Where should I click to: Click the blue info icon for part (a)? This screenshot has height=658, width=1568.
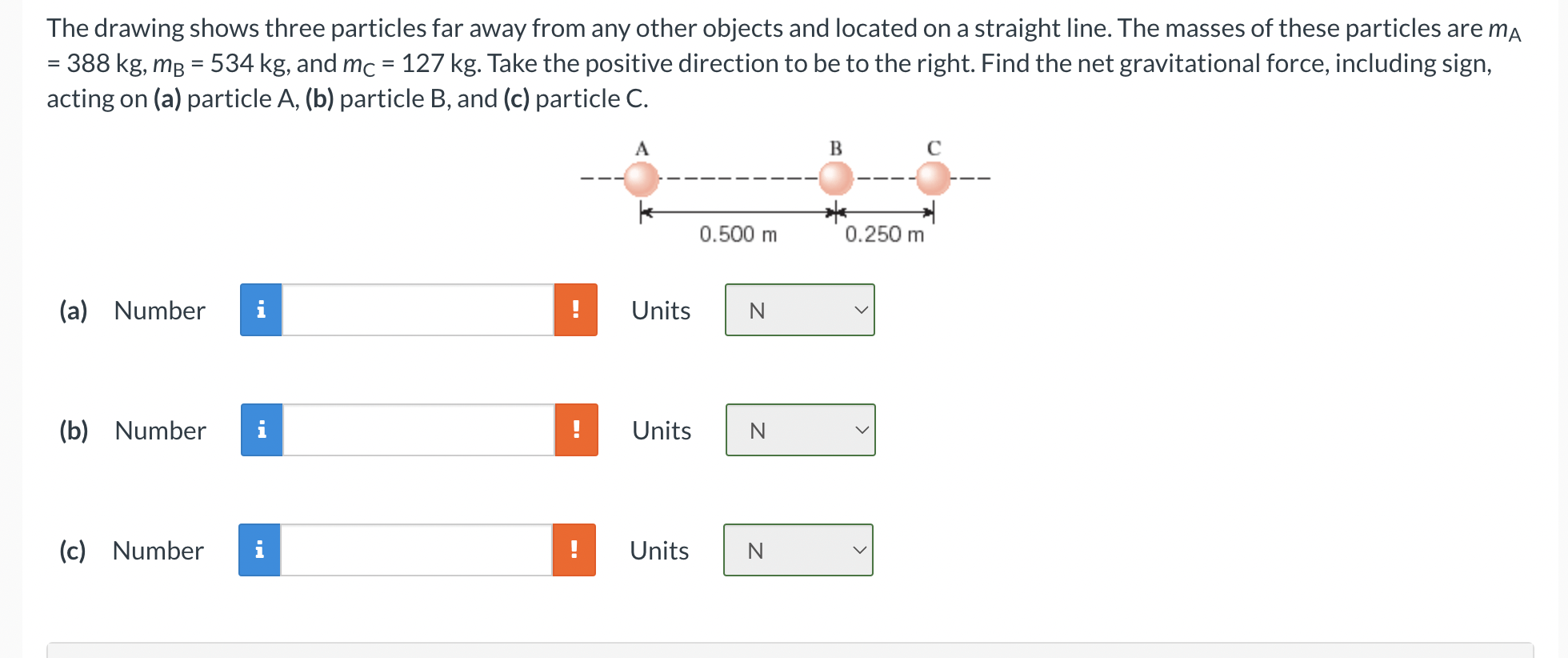pos(261,310)
